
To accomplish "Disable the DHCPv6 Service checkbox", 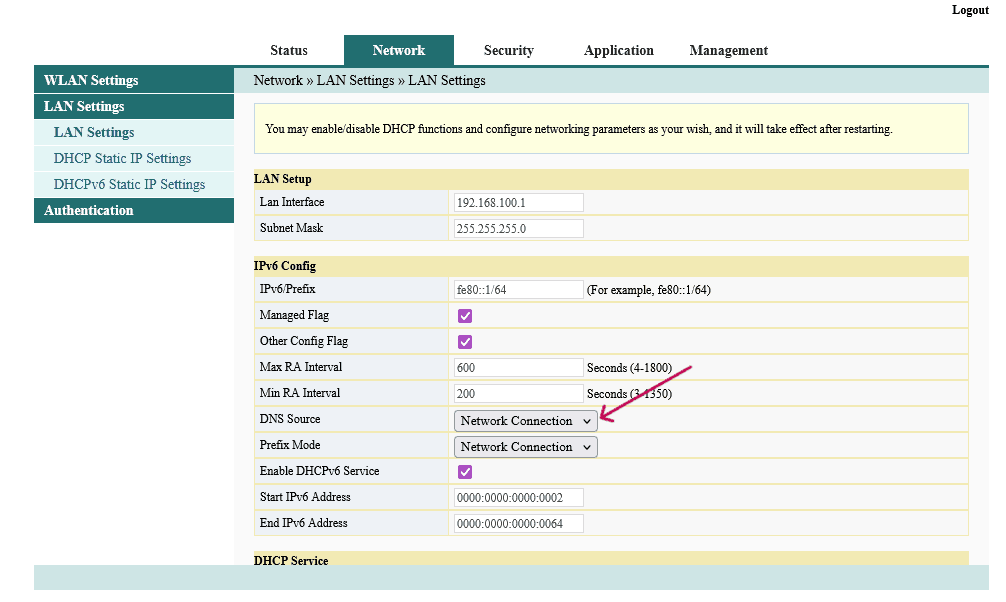I will coord(464,471).
